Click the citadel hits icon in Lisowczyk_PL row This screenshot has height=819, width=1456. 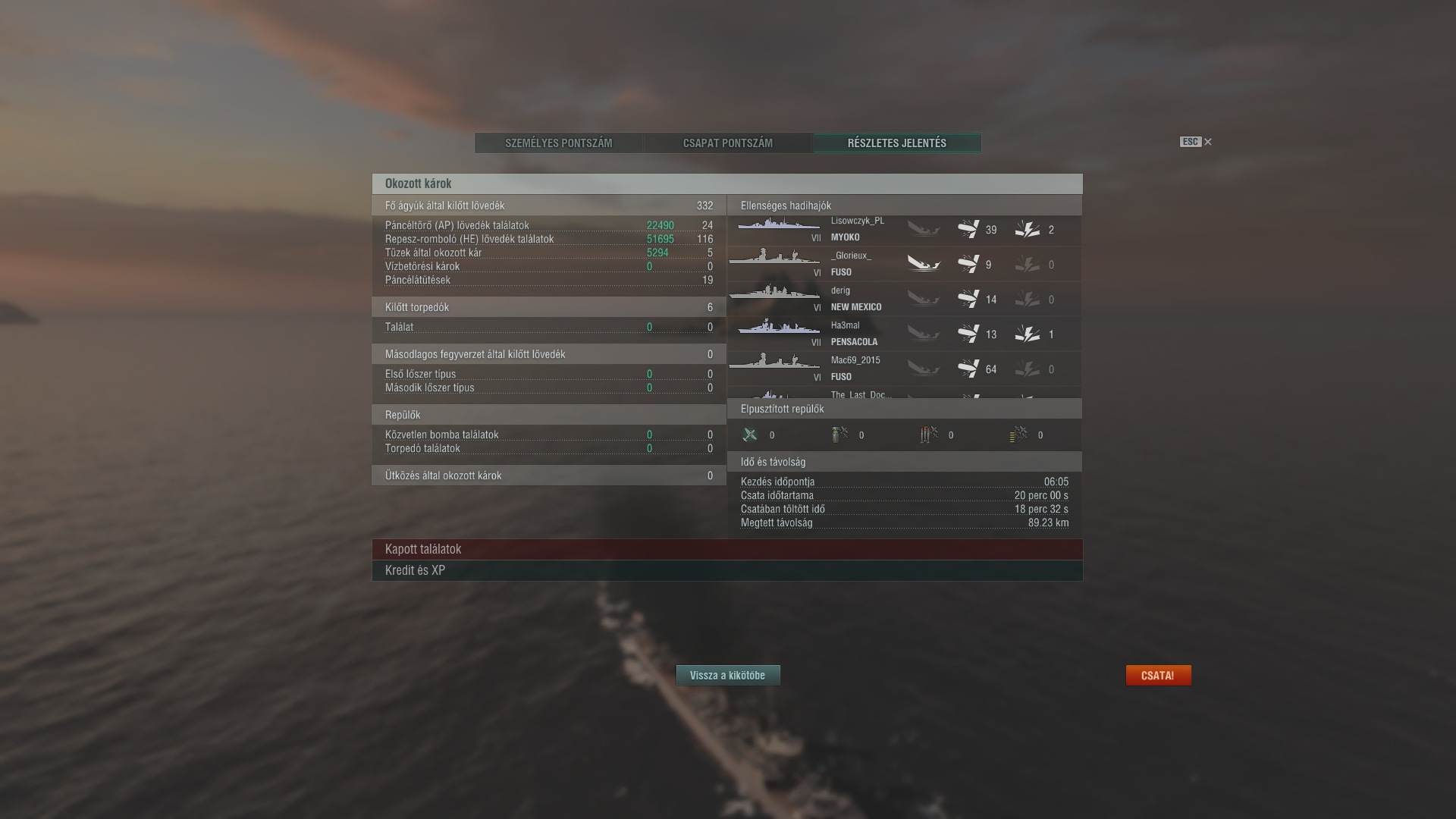click(x=1028, y=229)
